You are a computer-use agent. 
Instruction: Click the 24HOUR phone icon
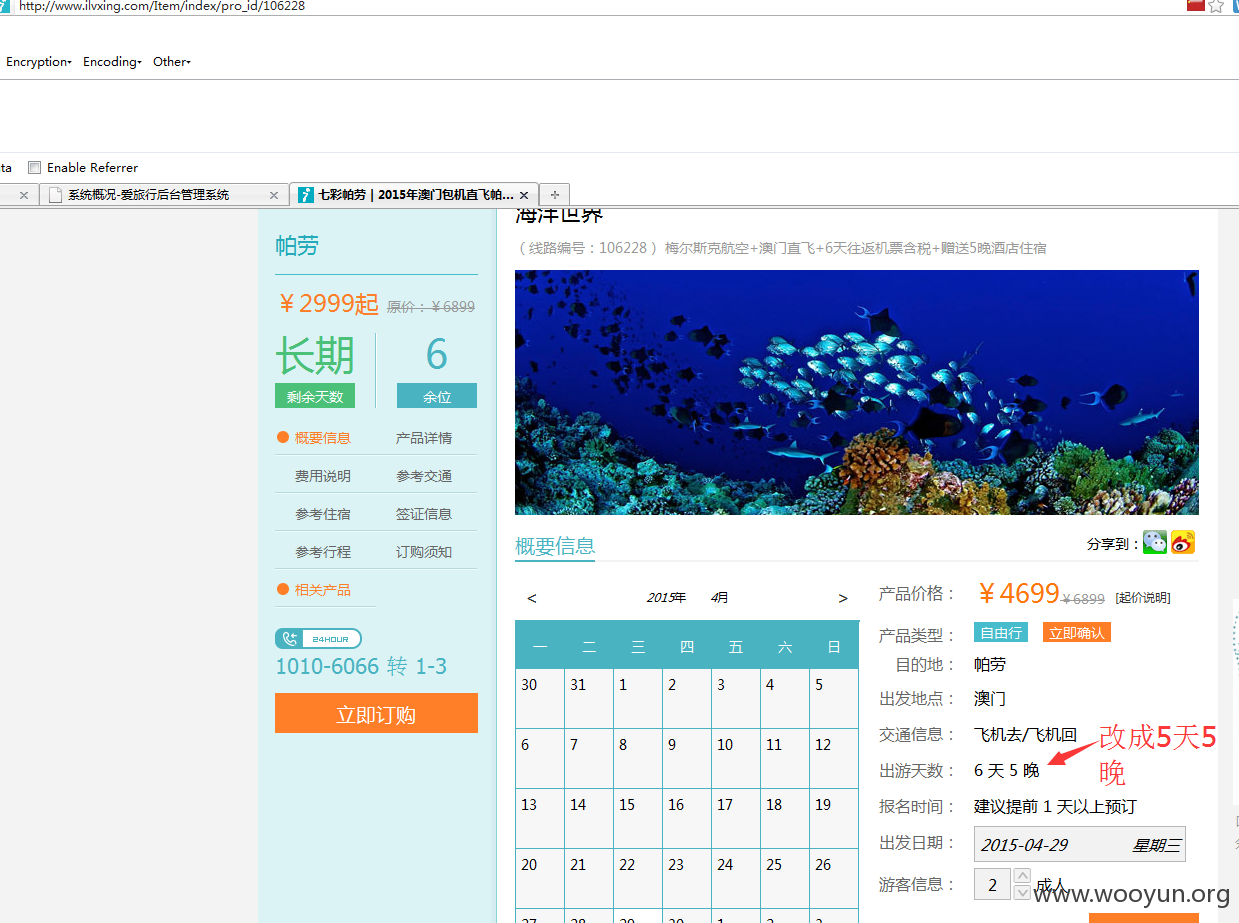tap(318, 639)
